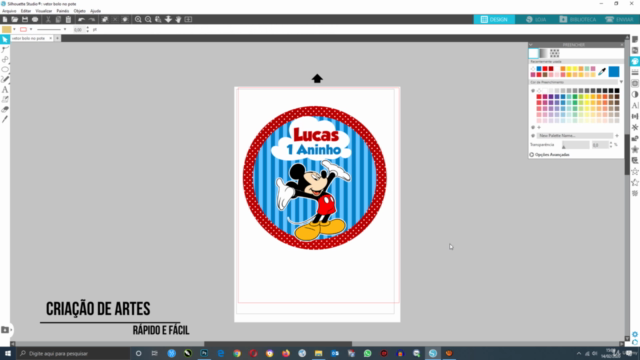Open the Image Effects half-circle icon
Viewport: 640px width, 360px height.
tap(635, 94)
